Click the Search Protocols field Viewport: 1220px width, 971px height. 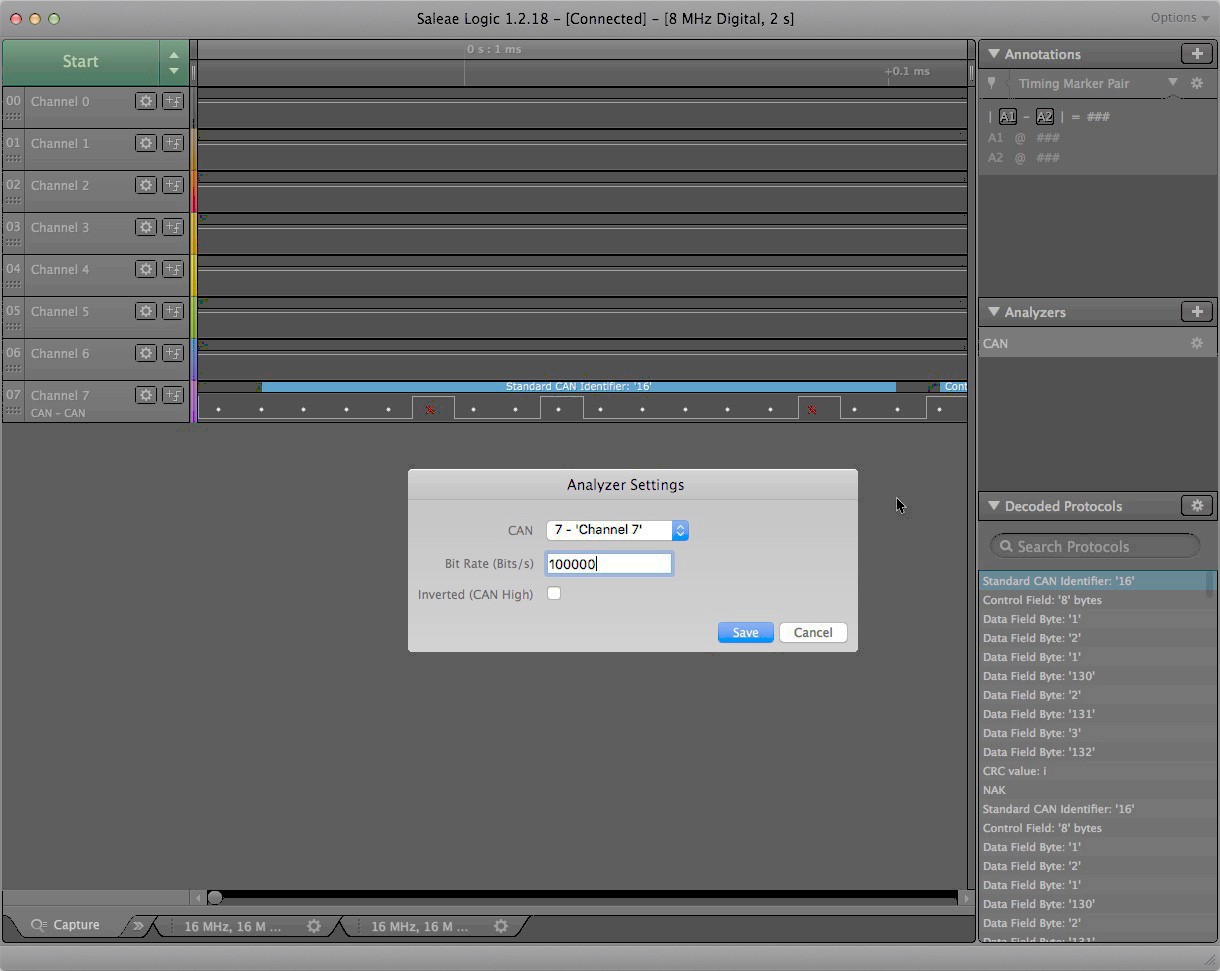point(1095,546)
